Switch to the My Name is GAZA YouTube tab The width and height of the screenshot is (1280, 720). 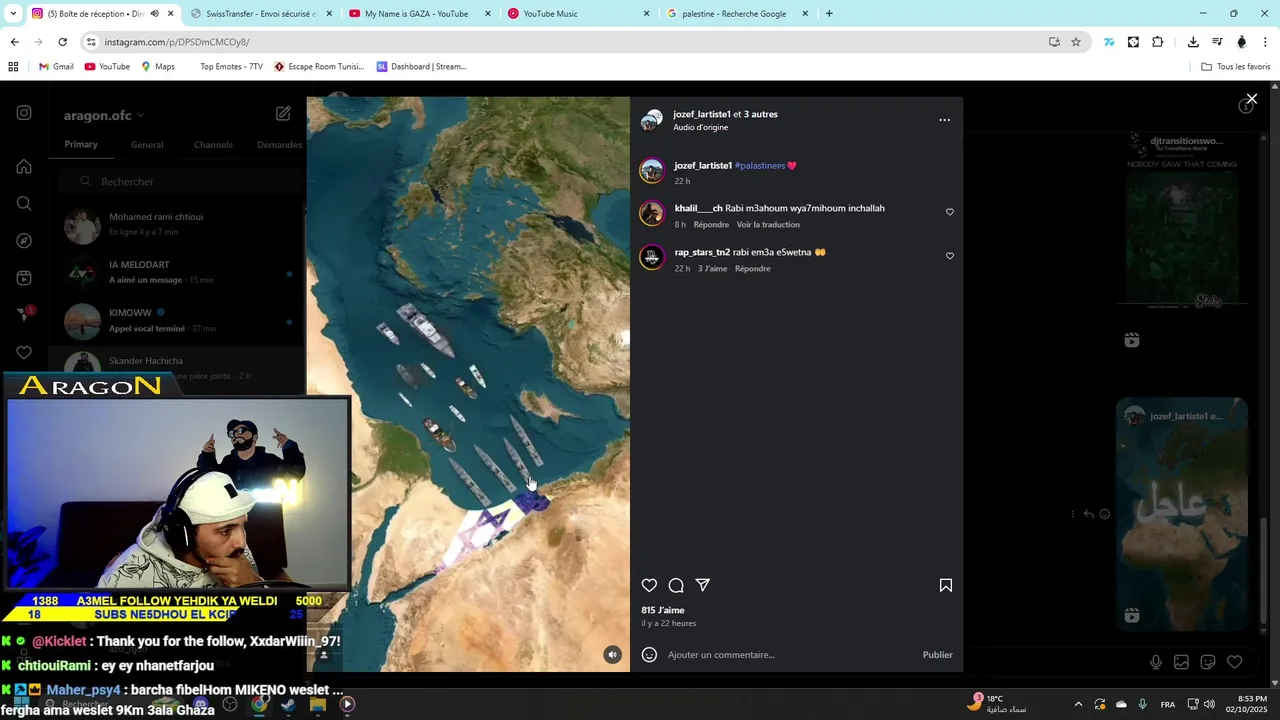[418, 14]
